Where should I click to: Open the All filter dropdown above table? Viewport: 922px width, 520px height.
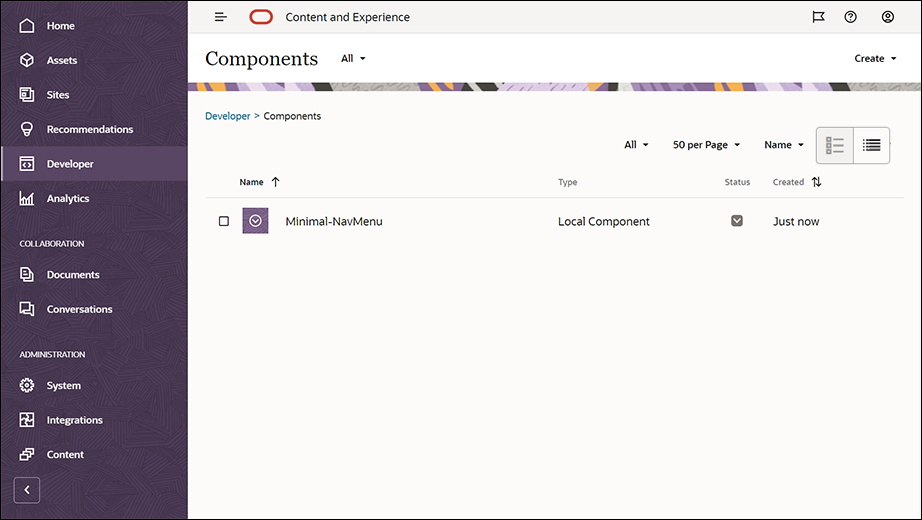pyautogui.click(x=636, y=145)
